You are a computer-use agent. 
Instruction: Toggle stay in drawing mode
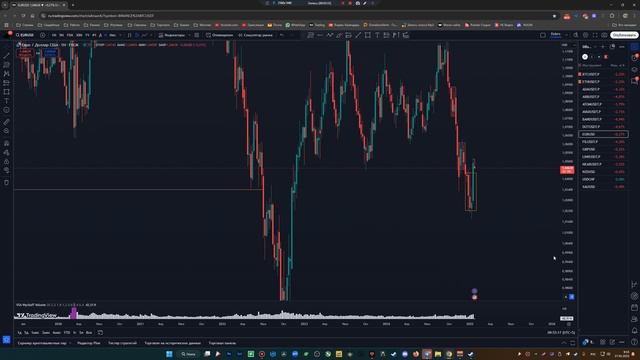click(x=7, y=152)
